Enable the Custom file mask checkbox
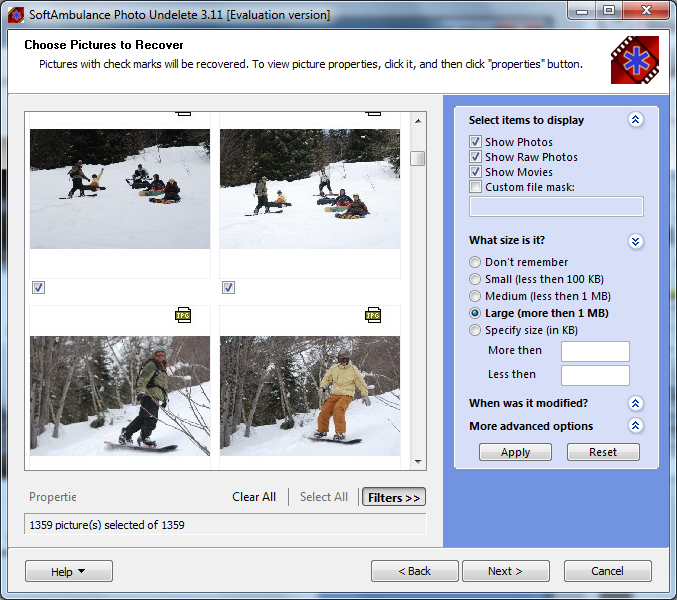The image size is (677, 600). tap(475, 187)
